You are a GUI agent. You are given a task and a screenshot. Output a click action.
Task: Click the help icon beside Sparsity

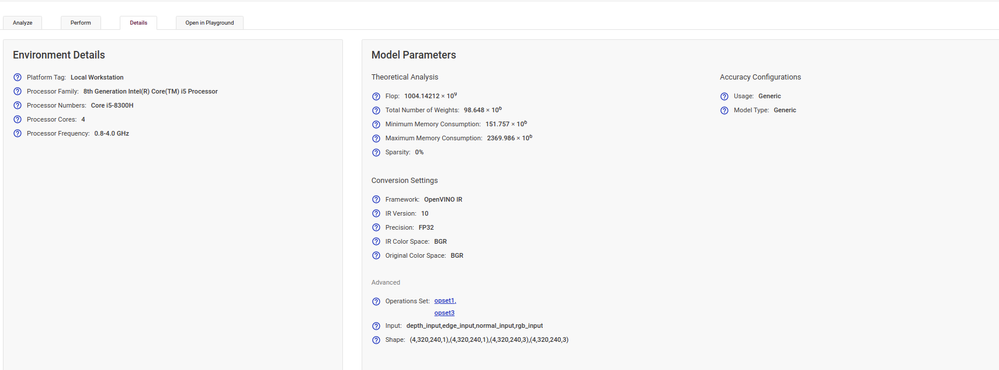pyautogui.click(x=376, y=152)
